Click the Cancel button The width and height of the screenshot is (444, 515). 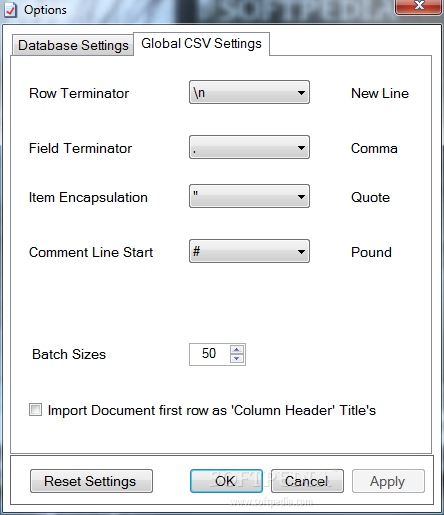point(307,481)
